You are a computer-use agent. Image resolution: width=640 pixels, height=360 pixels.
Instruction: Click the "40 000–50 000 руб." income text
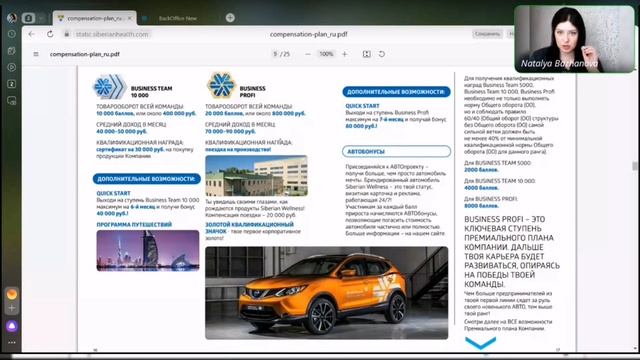click(122, 131)
